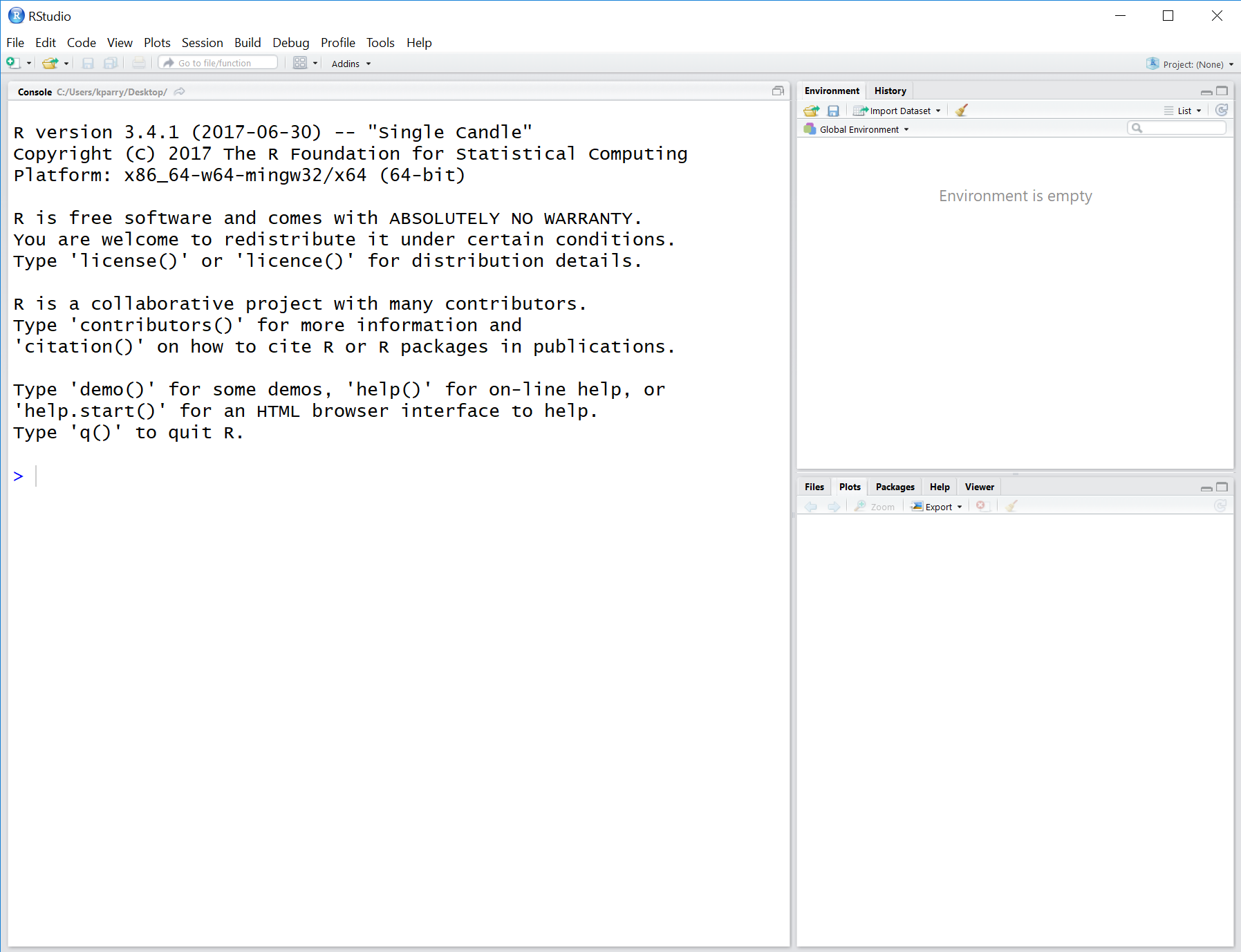Open the Export plot dropdown
The image size is (1241, 952).
937,507
